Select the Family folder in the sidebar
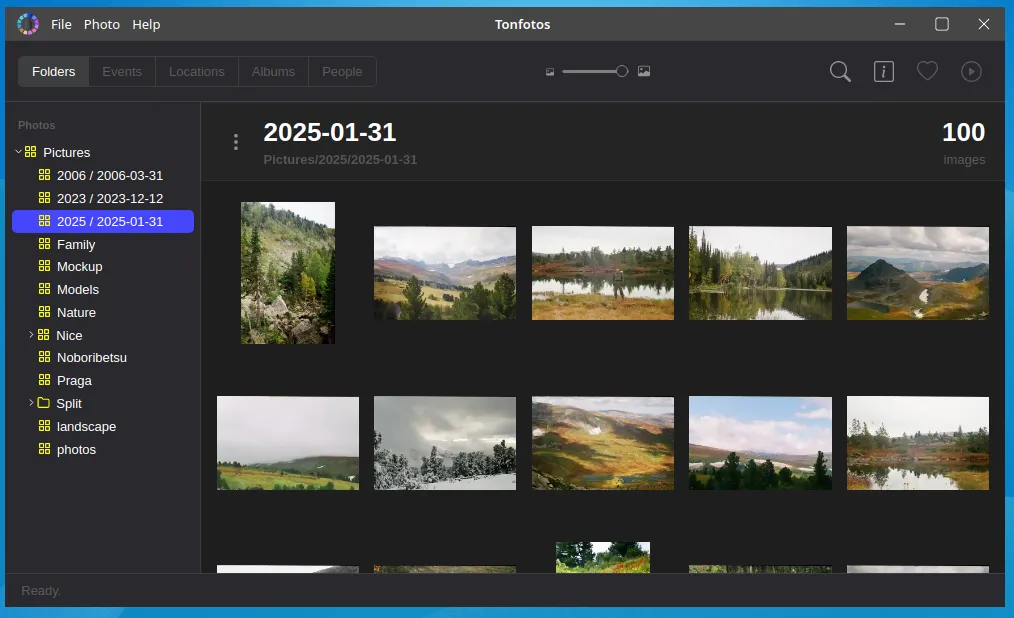The image size is (1014, 618). click(78, 244)
